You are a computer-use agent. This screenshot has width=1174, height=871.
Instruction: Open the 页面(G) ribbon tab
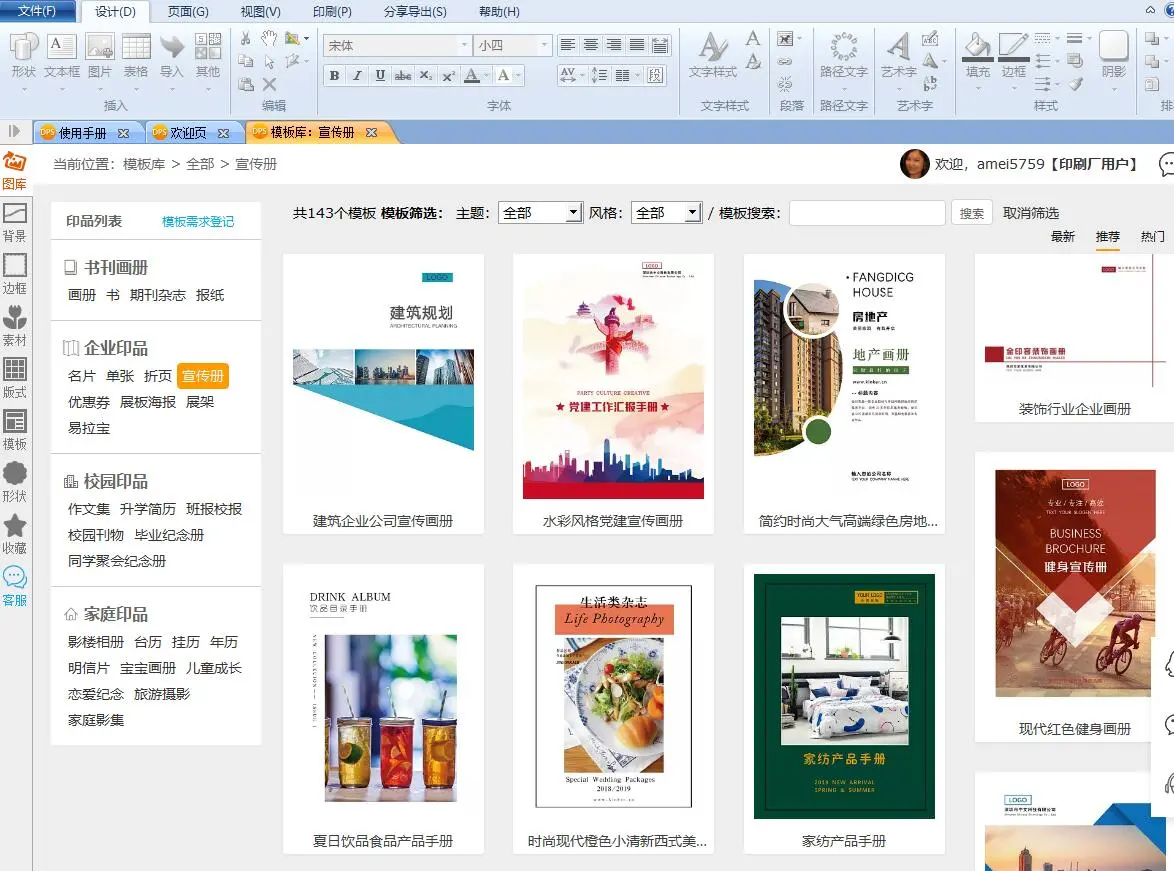point(188,12)
